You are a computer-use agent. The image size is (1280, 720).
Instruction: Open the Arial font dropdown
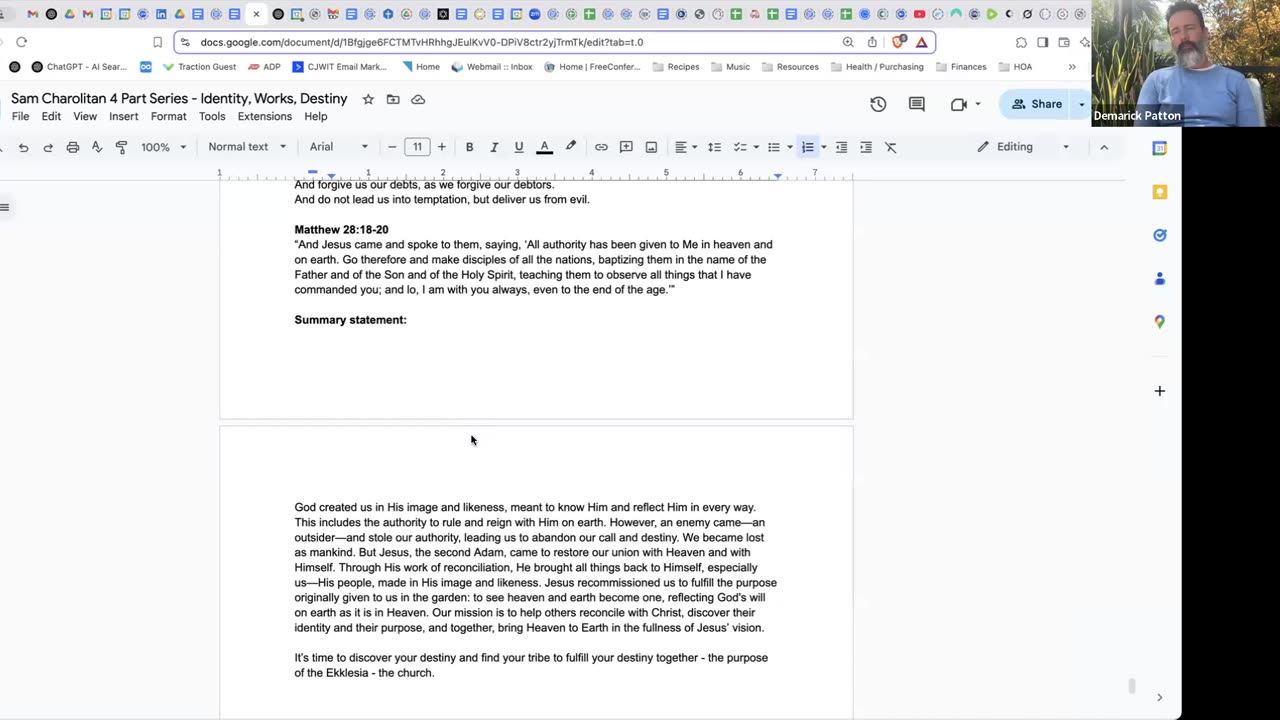(338, 147)
